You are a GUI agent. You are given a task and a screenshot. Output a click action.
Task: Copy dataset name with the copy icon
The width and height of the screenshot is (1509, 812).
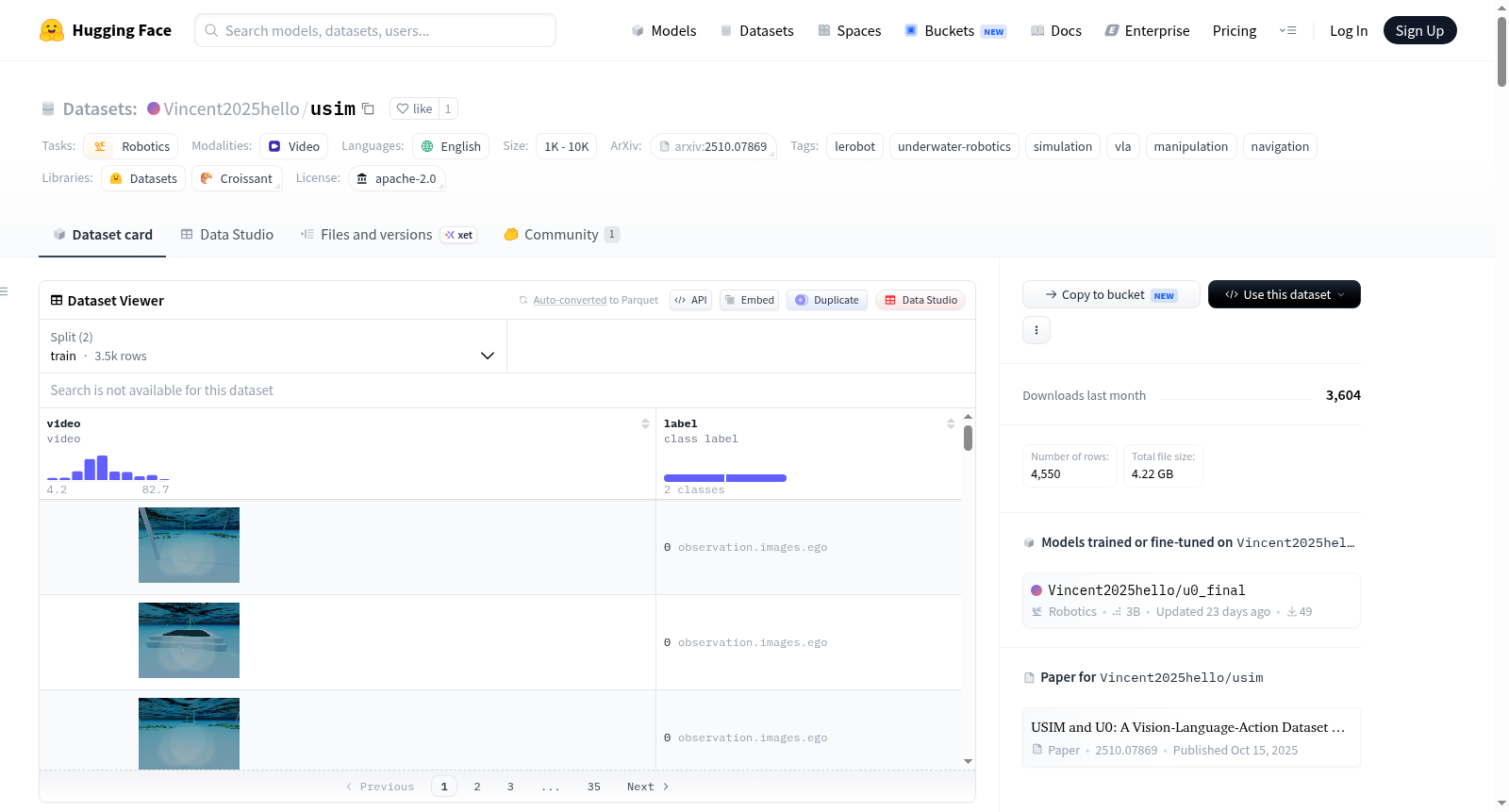(x=369, y=108)
